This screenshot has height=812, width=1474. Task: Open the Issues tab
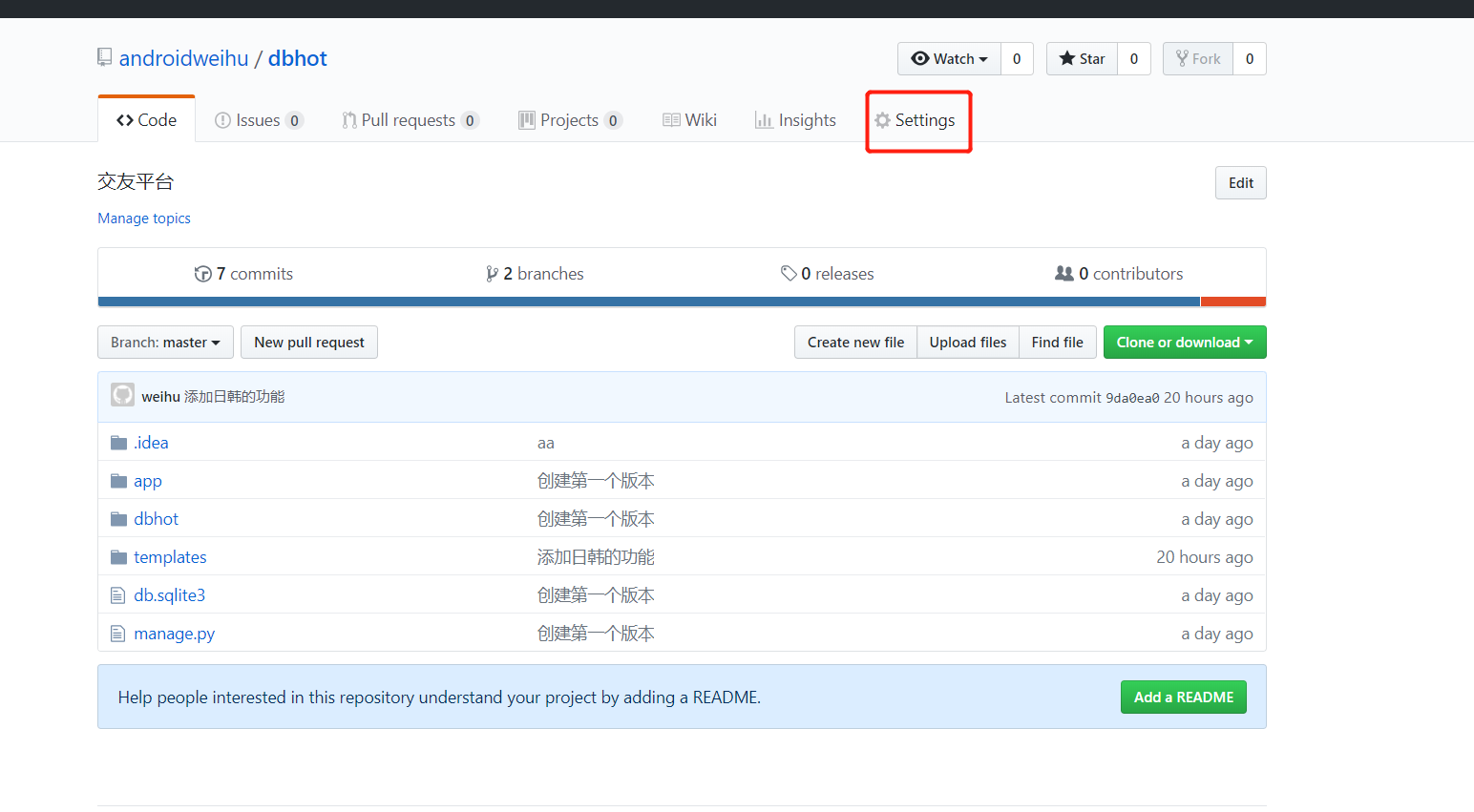coord(259,120)
